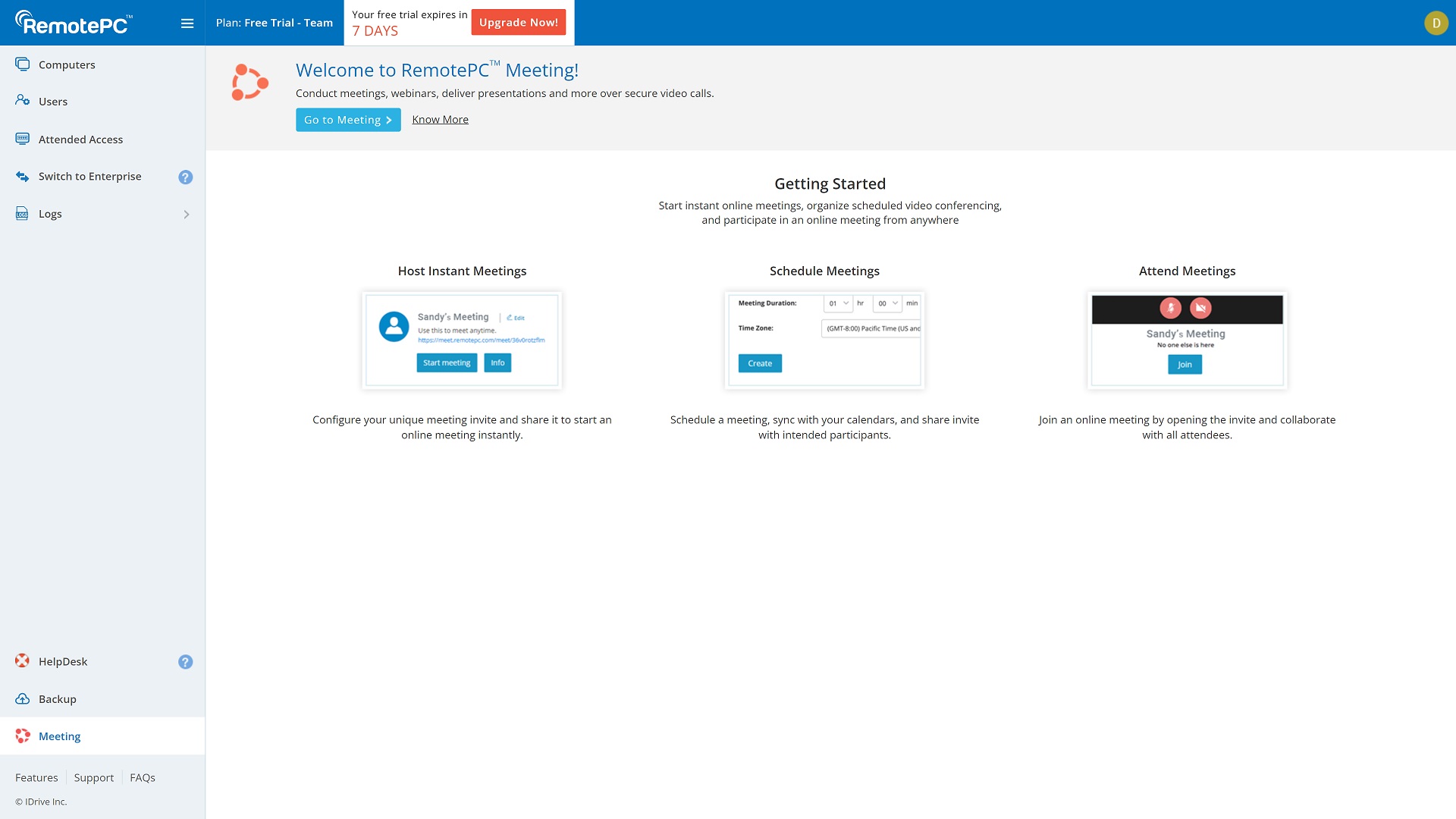Viewport: 1456px width, 819px height.
Task: Open Computers section
Action: [102, 64]
